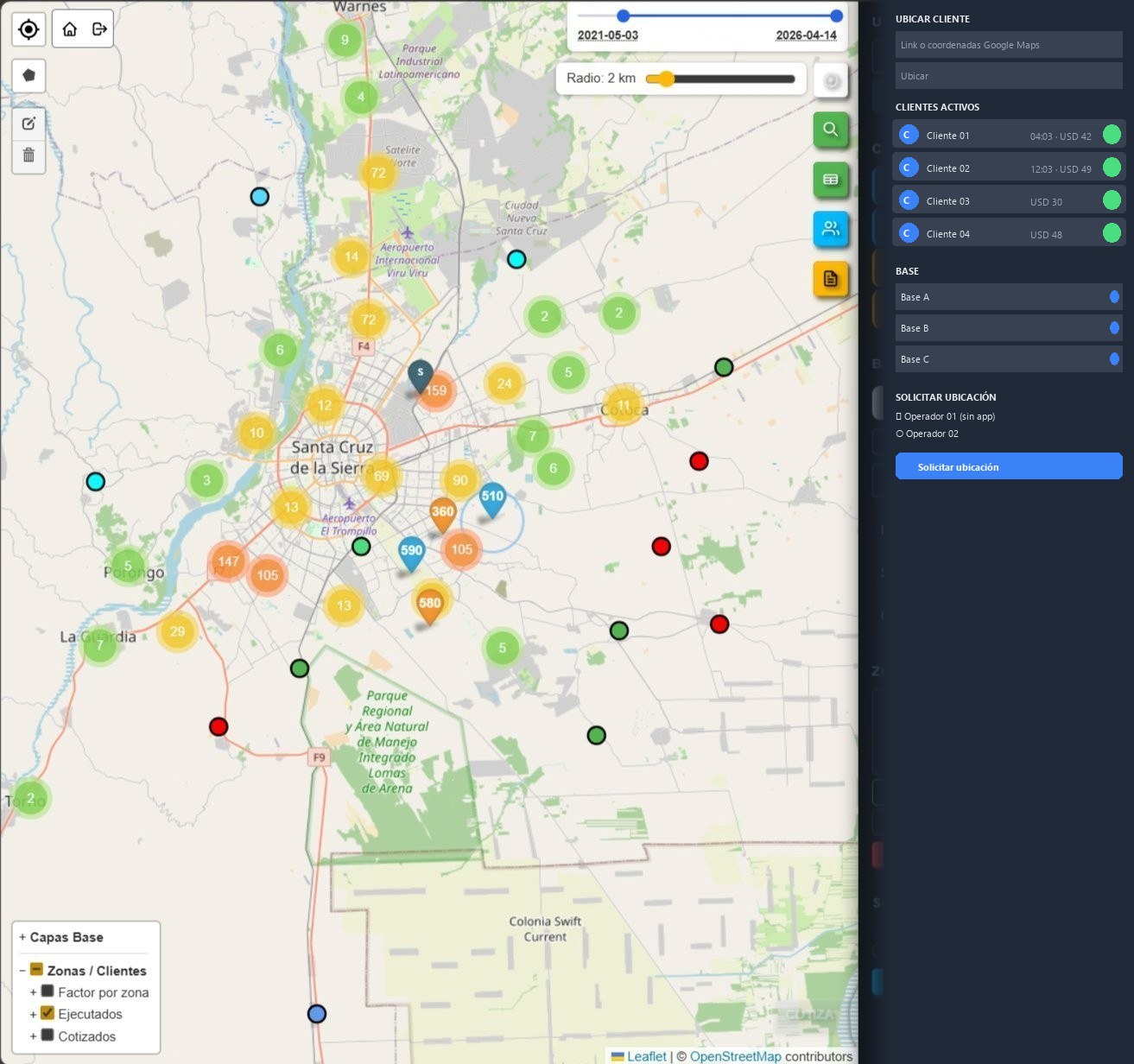This screenshot has width=1134, height=1064.
Task: Collapse the Zonas / Clientes group
Action: point(22,971)
